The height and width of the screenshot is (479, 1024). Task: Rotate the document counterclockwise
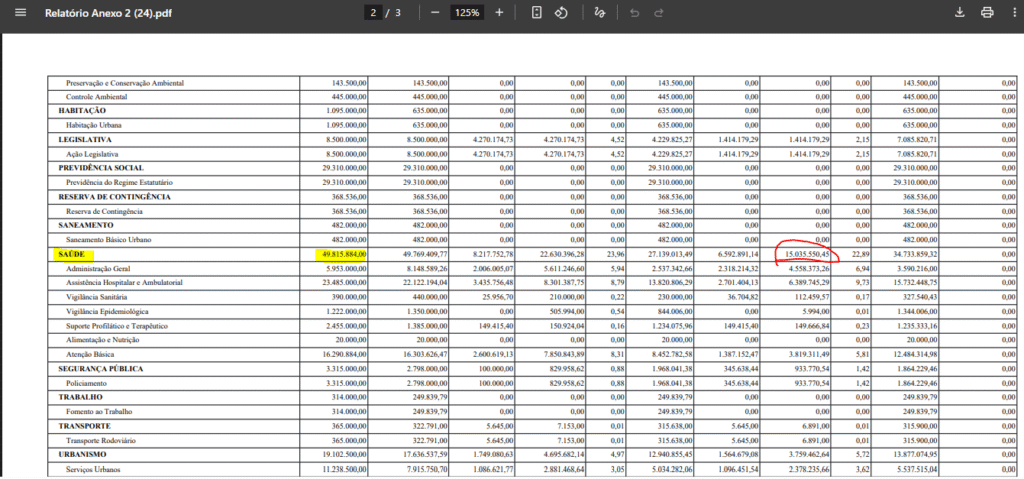560,12
